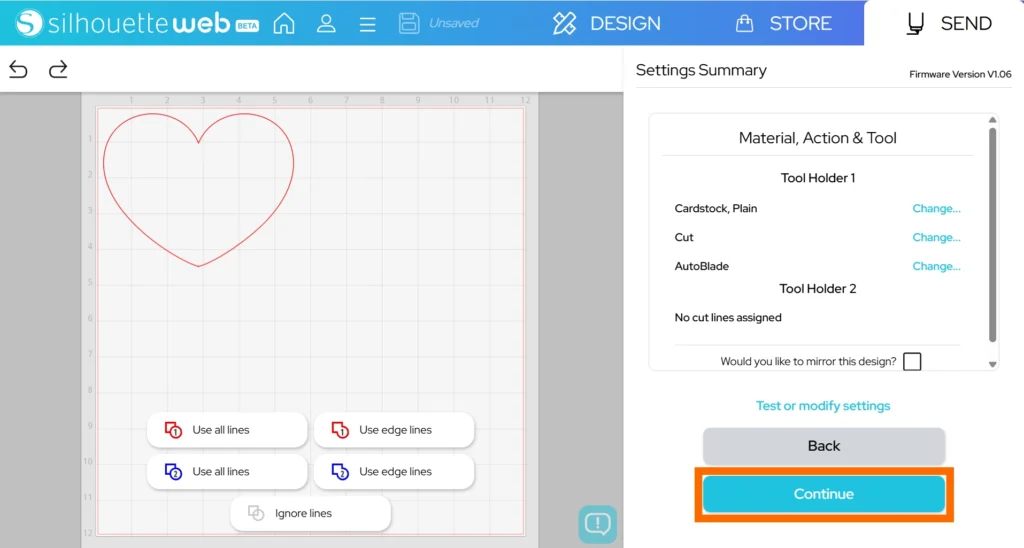Select blue Use edge lines option
Image resolution: width=1024 pixels, height=548 pixels.
[x=393, y=472]
